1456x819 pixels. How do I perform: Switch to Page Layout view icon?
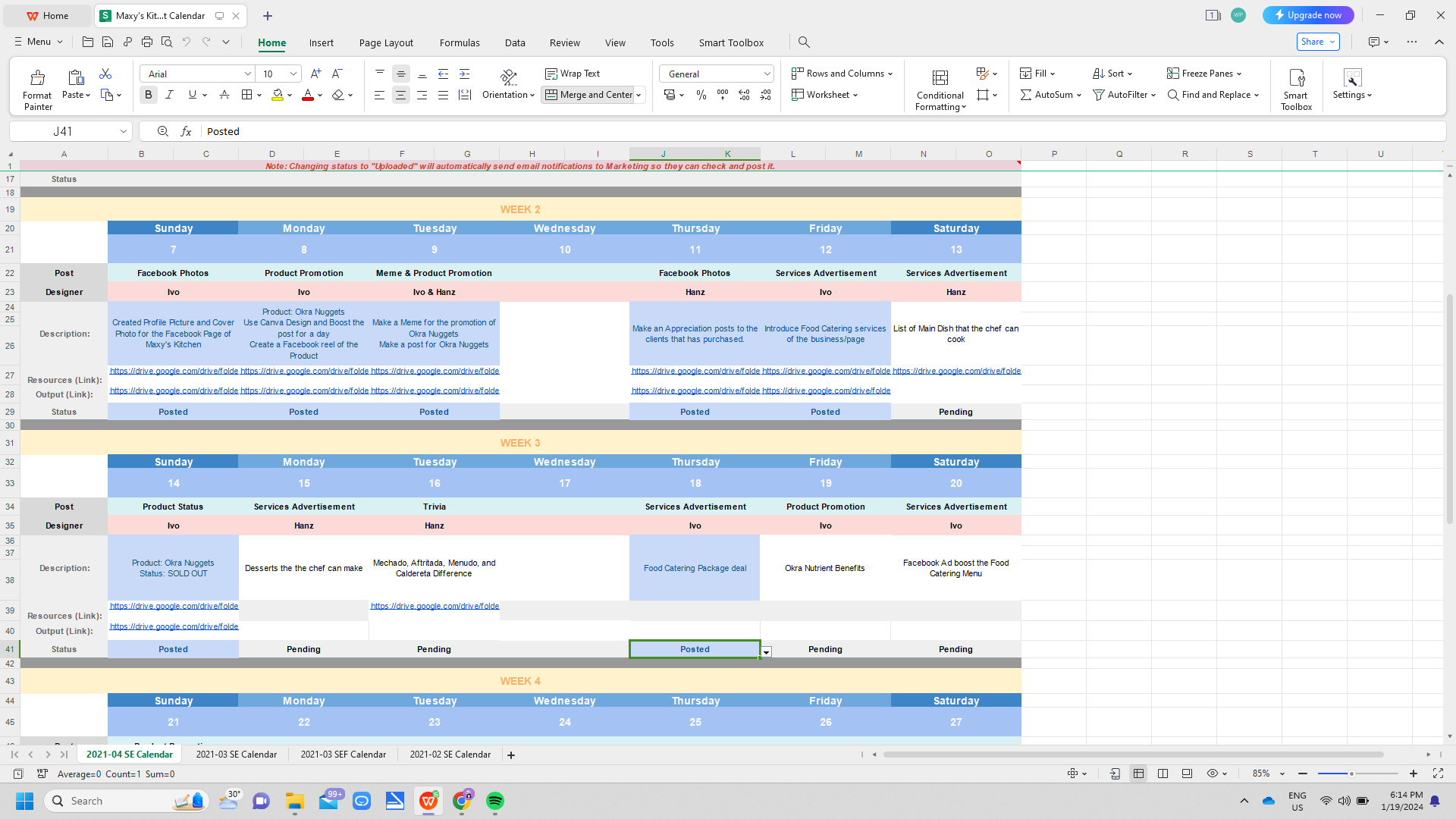coord(1187,773)
